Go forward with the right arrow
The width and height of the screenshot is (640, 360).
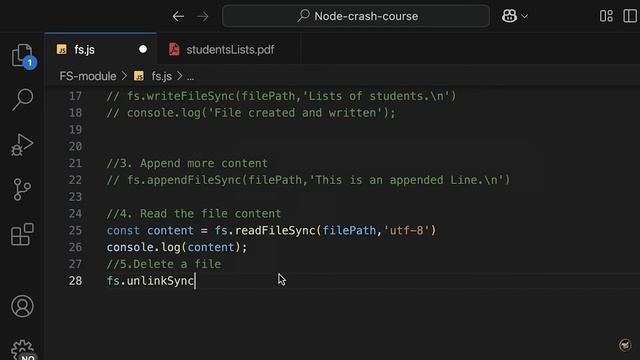(202, 16)
